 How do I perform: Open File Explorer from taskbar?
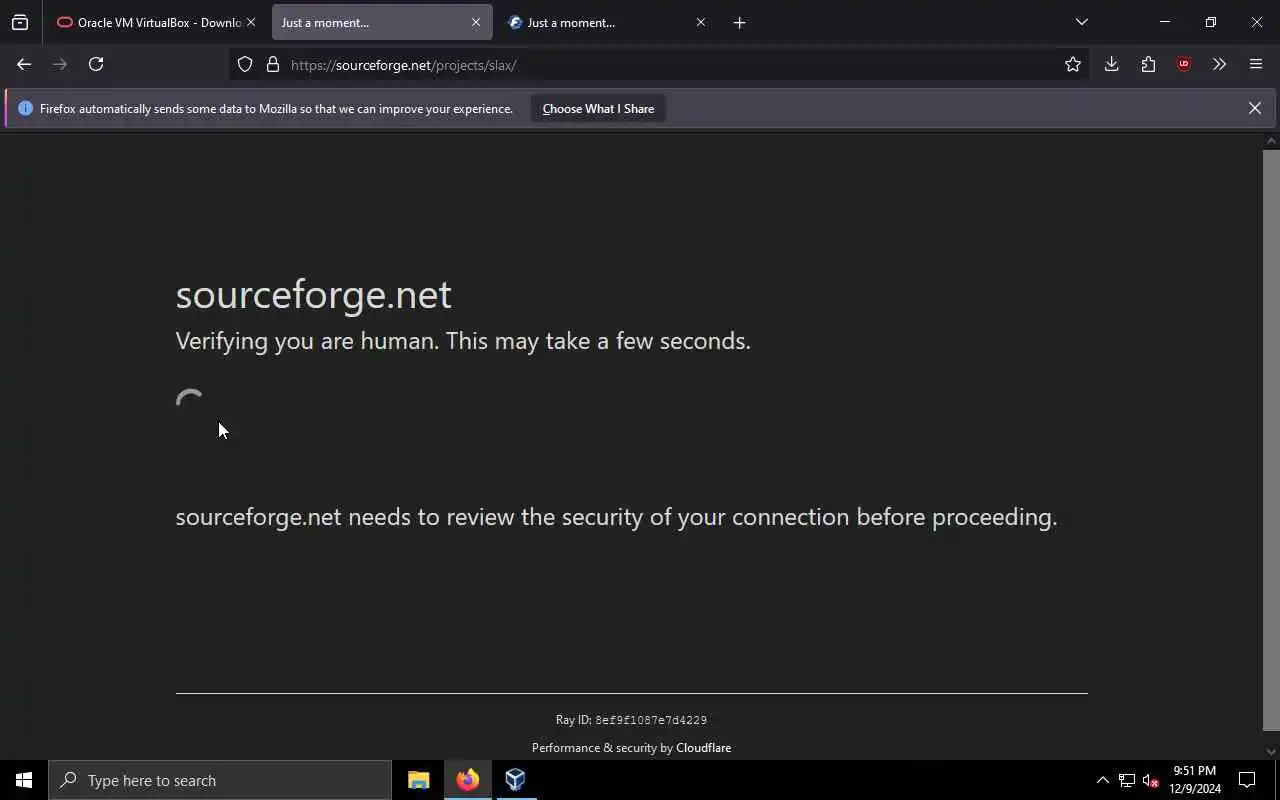coord(419,780)
